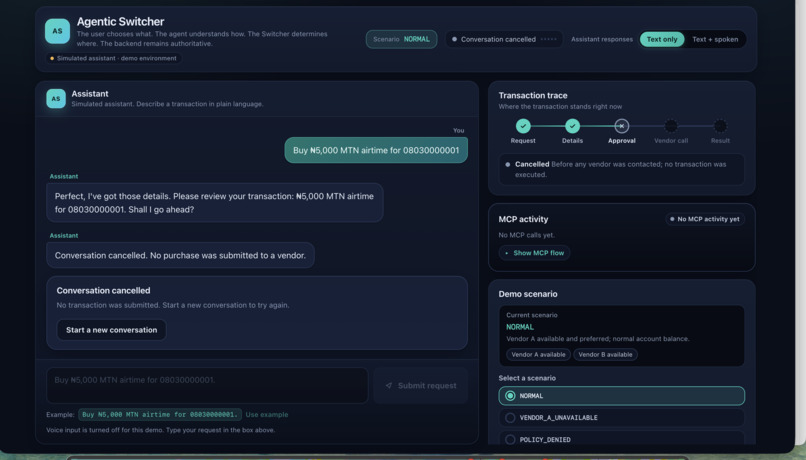Focus the transaction request text box
Image resolution: width=806 pixels, height=460 pixels.
pos(207,385)
